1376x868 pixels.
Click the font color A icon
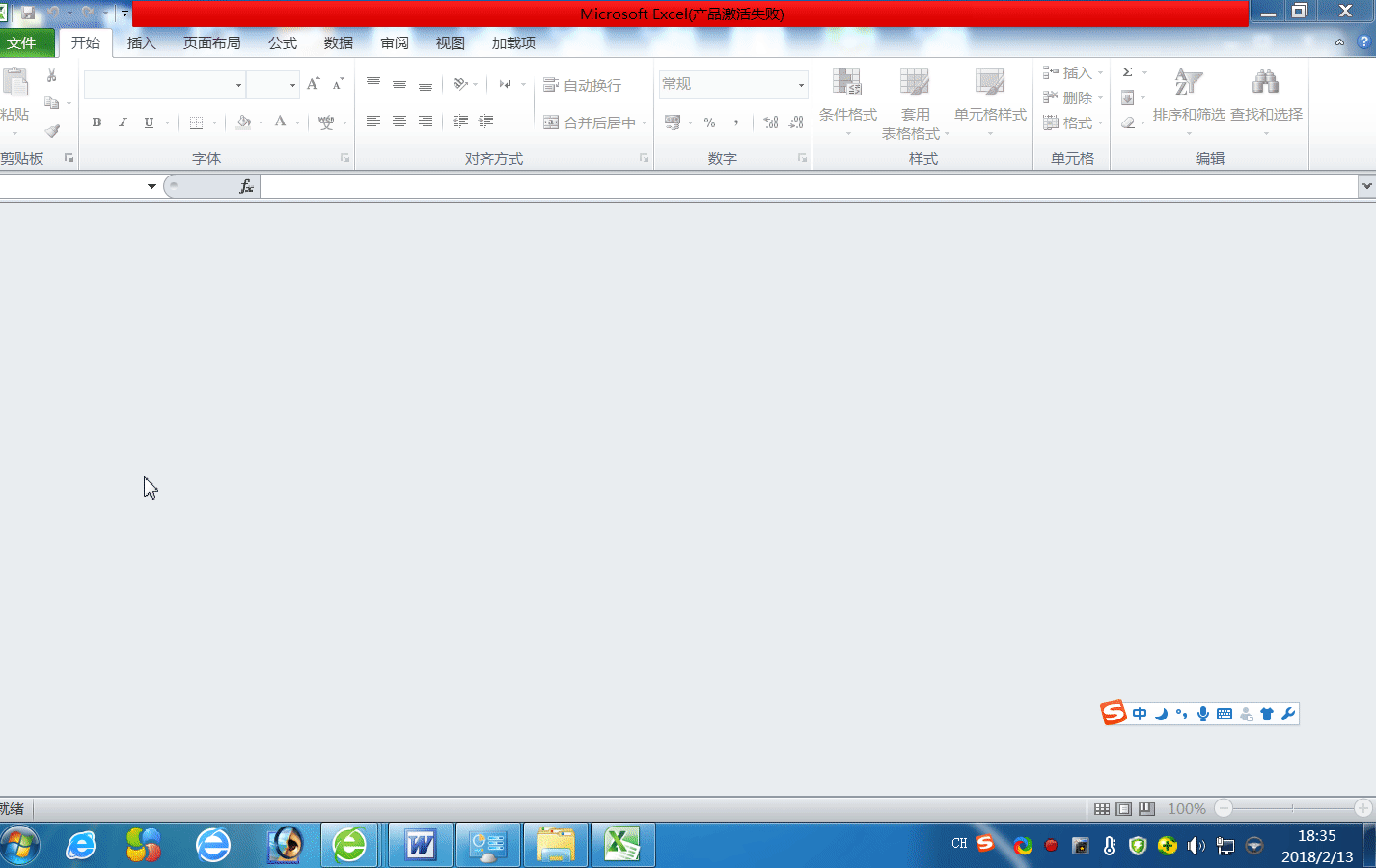tap(281, 122)
